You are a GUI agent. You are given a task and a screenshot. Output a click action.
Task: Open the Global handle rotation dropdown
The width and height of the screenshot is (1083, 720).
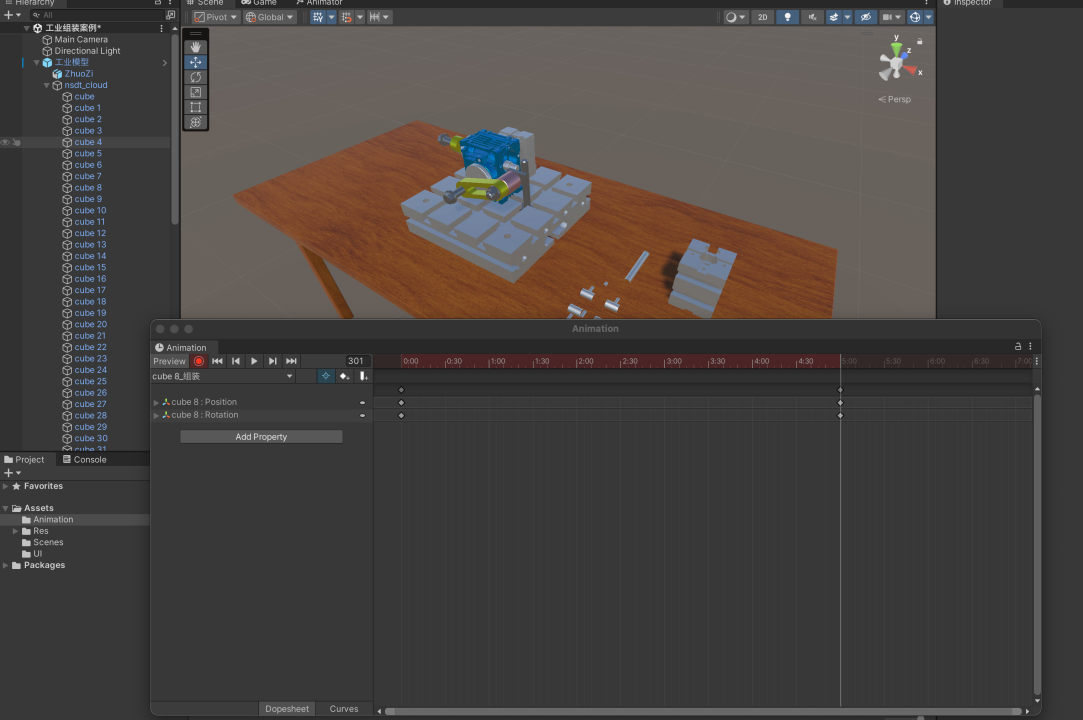(x=269, y=17)
